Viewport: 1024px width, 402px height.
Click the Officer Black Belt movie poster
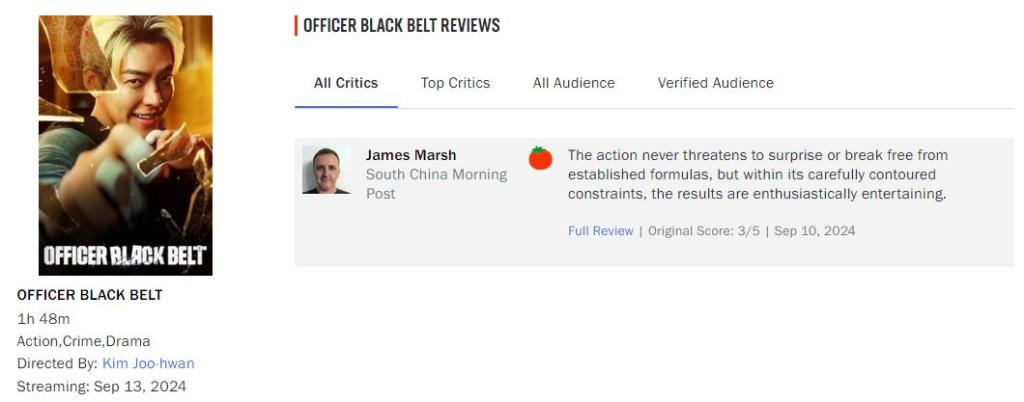click(125, 146)
